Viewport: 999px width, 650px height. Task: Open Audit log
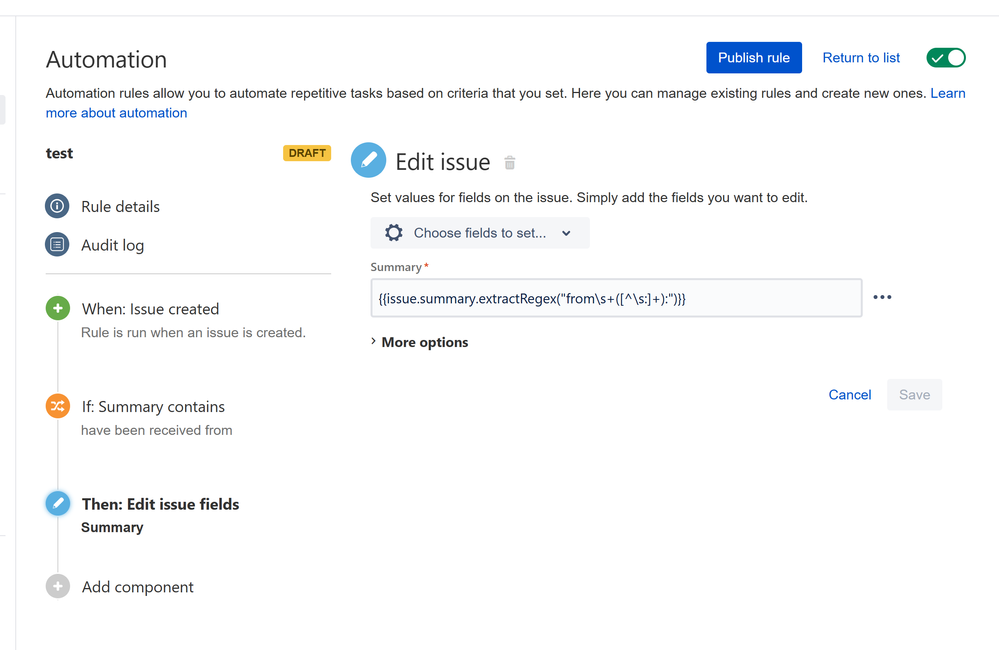[x=112, y=245]
